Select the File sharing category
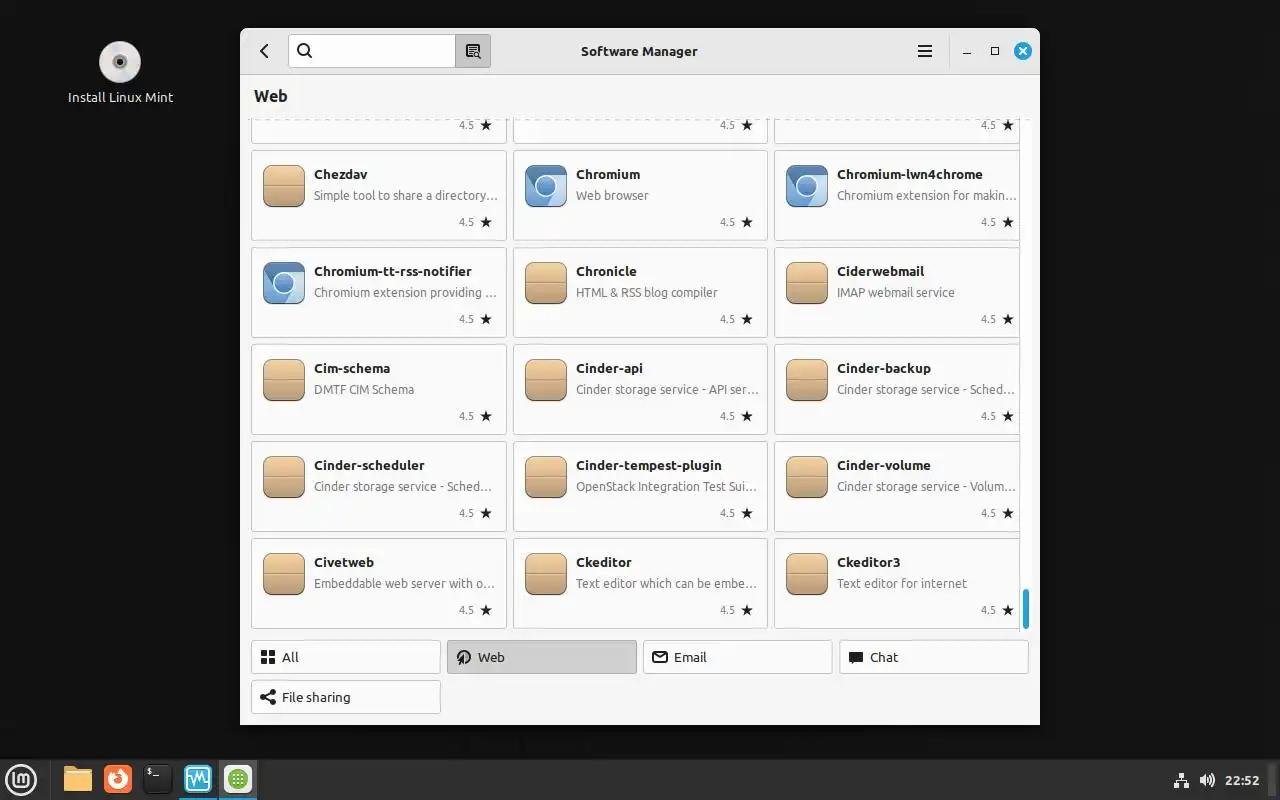This screenshot has height=800, width=1280. (x=346, y=697)
